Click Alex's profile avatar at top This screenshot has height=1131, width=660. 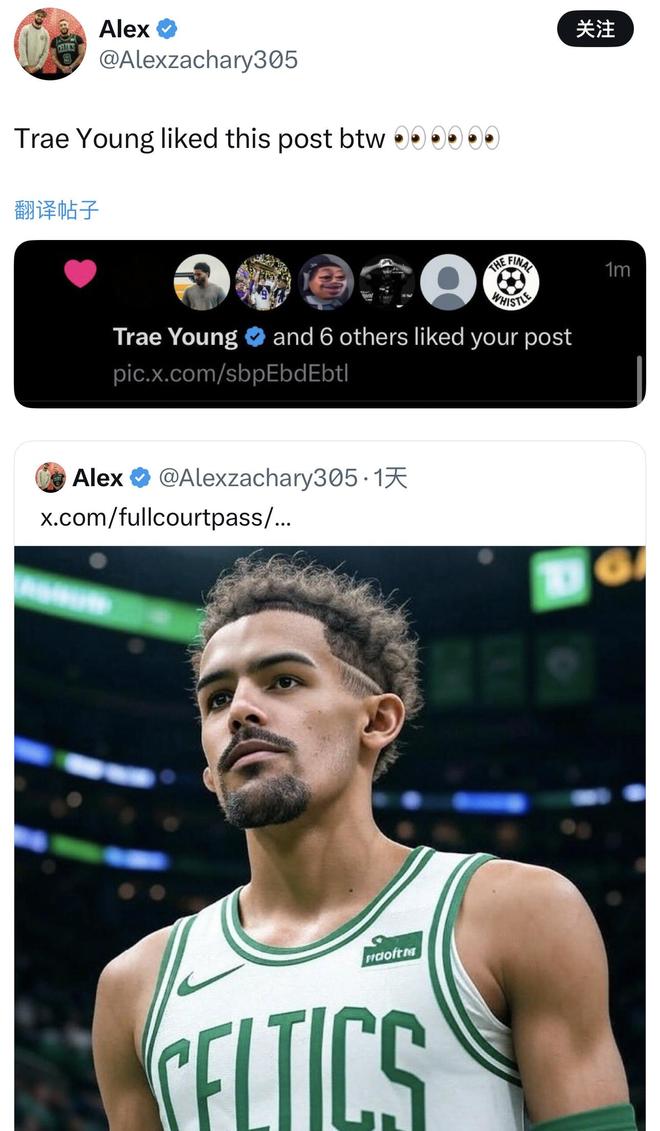coord(50,44)
